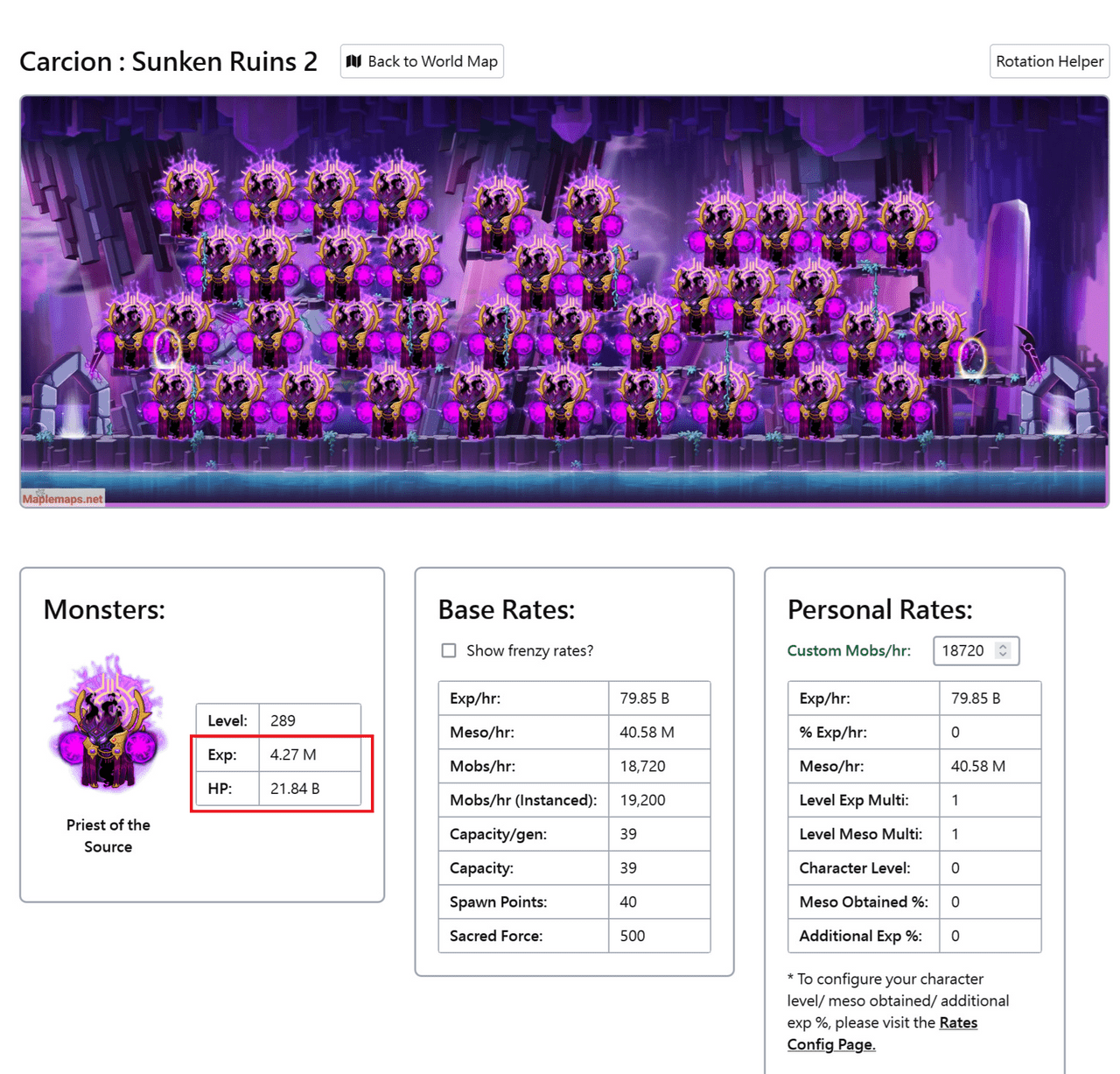The height and width of the screenshot is (1074, 1120).
Task: Click the glowing portal ring on map's left side
Action: click(x=166, y=348)
